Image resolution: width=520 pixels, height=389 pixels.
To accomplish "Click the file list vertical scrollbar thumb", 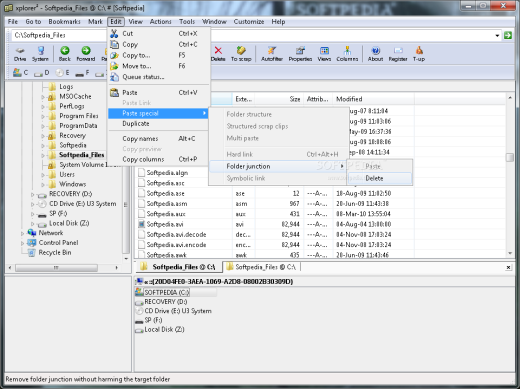I will tap(510, 157).
